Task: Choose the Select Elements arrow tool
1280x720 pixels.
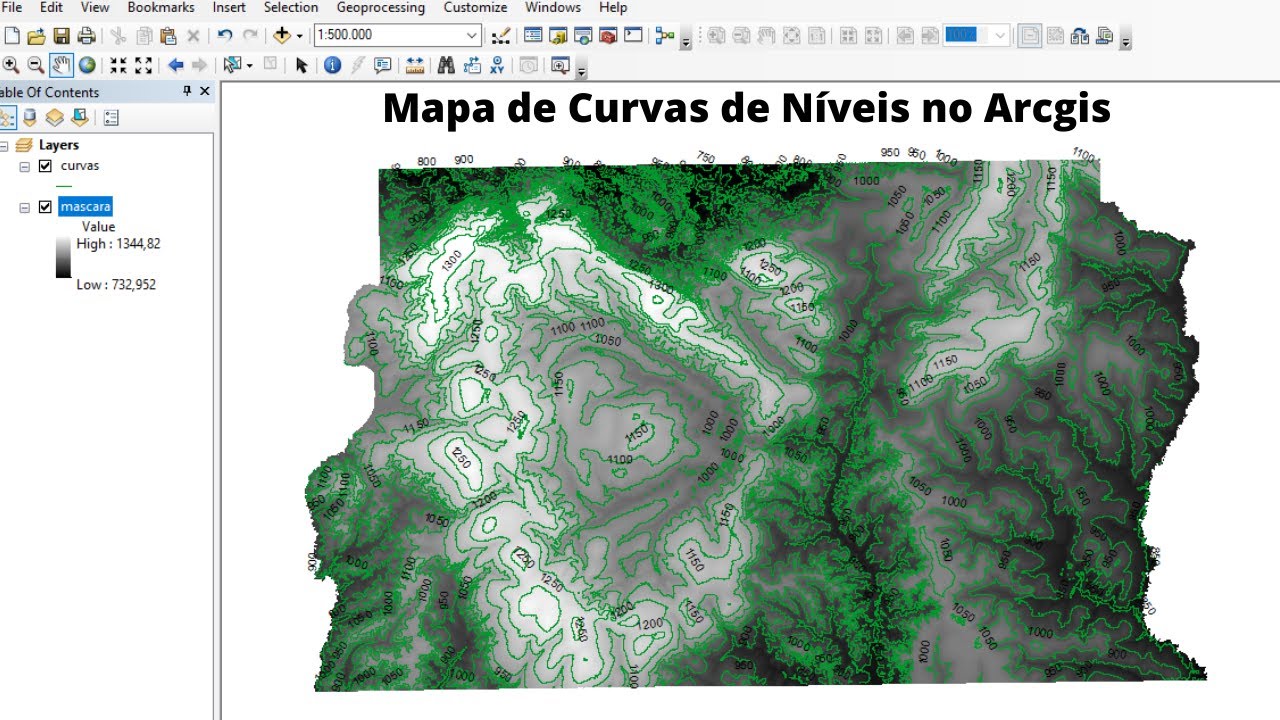Action: point(301,65)
